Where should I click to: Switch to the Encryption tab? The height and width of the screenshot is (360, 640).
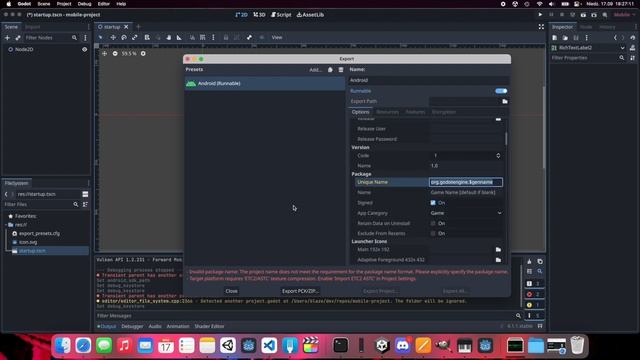click(x=444, y=112)
